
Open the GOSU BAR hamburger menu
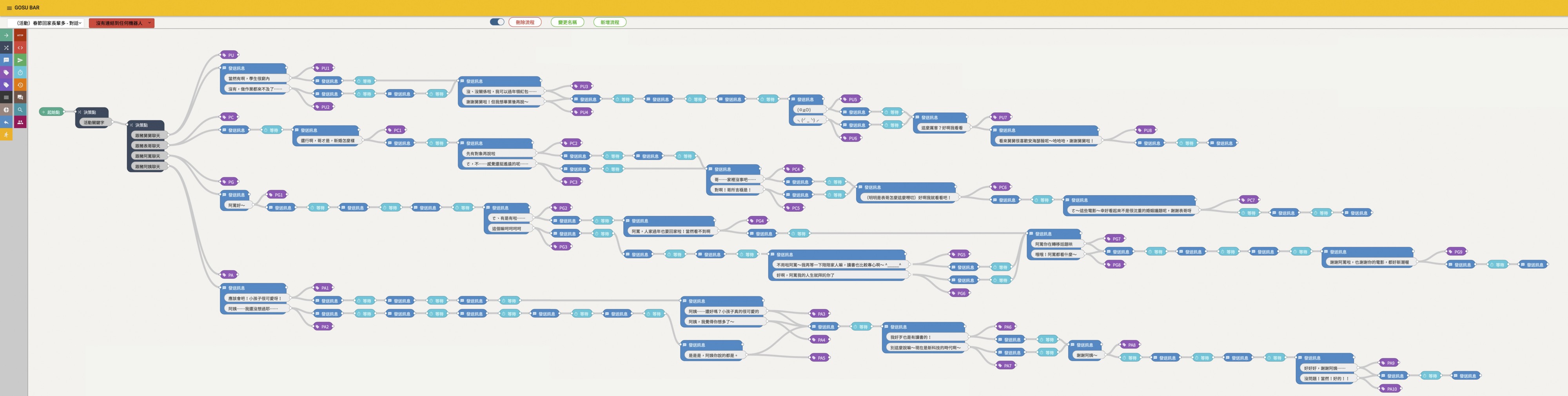tap(9, 8)
